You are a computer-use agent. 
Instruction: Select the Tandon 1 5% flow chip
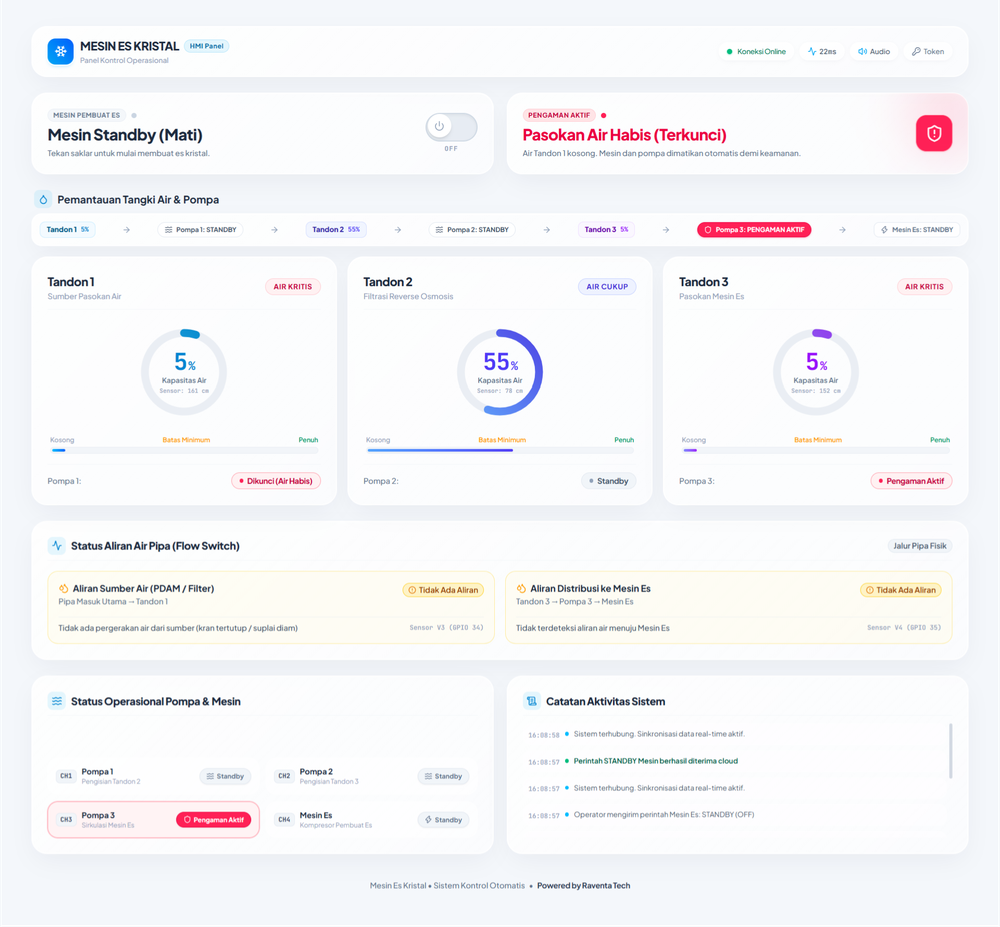coord(68,230)
